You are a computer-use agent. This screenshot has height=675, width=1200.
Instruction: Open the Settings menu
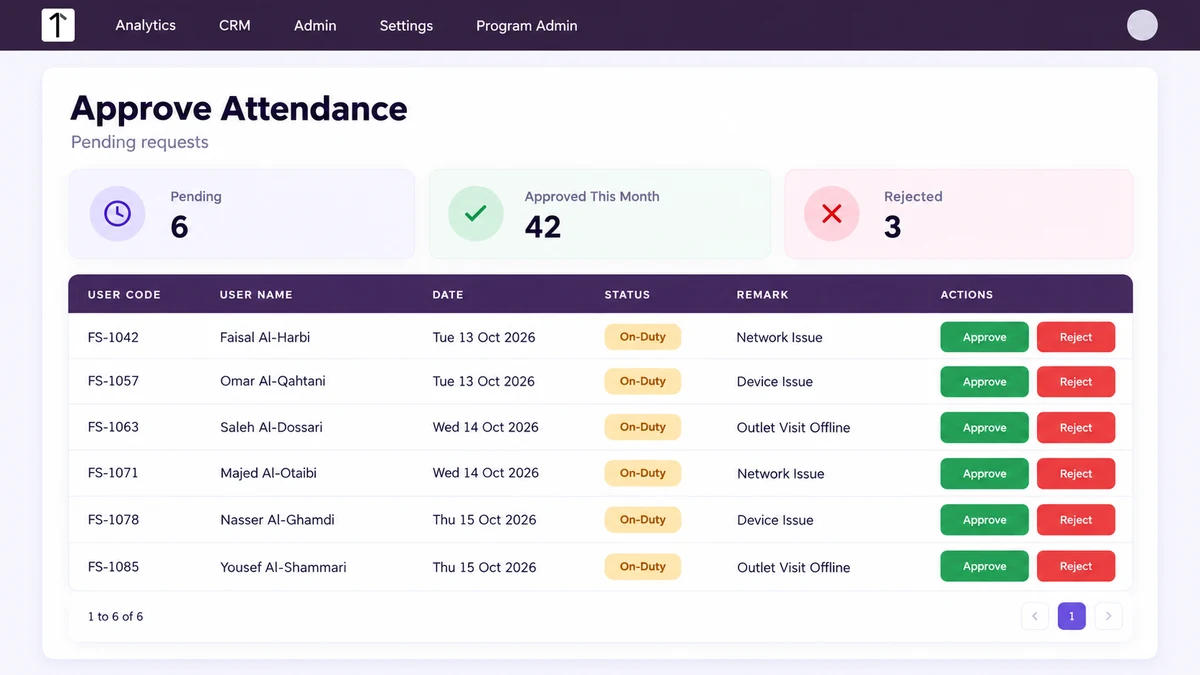pos(406,25)
